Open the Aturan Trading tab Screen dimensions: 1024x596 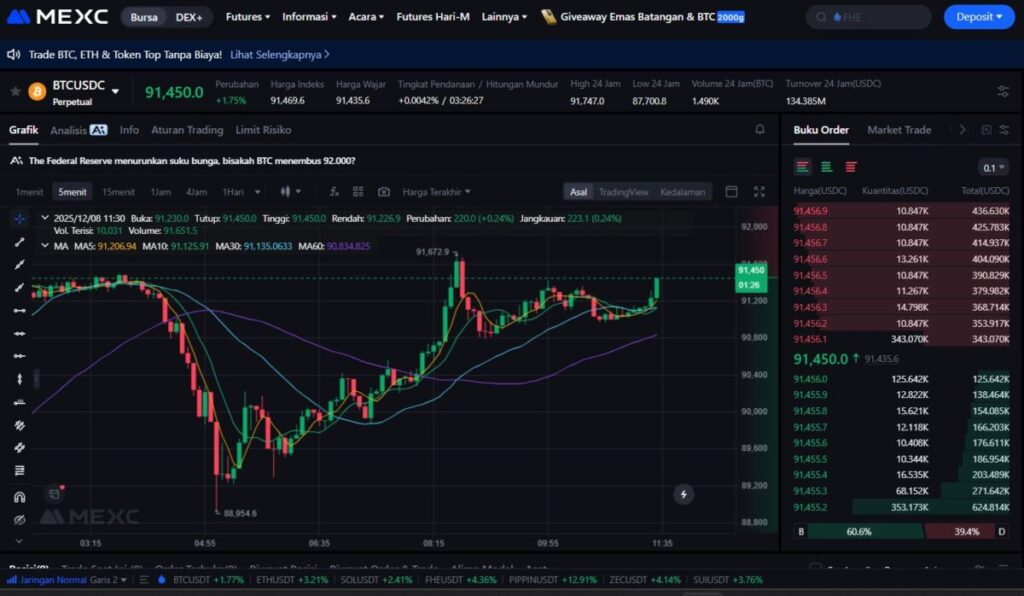pos(187,130)
